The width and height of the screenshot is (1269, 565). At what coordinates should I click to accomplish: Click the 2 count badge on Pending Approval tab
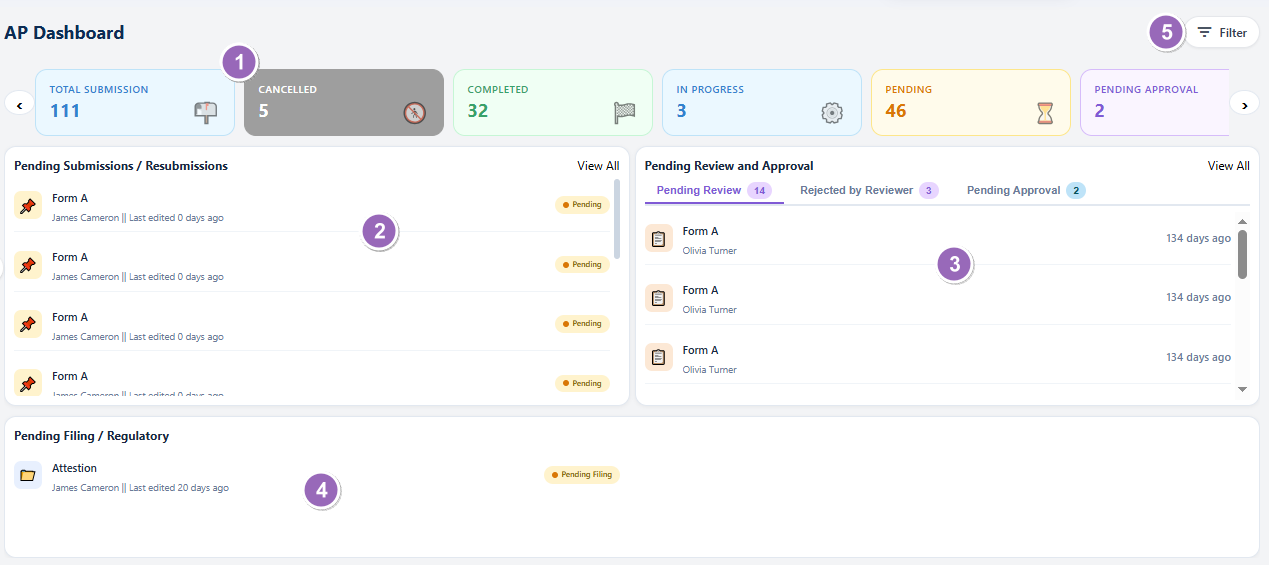coord(1076,190)
